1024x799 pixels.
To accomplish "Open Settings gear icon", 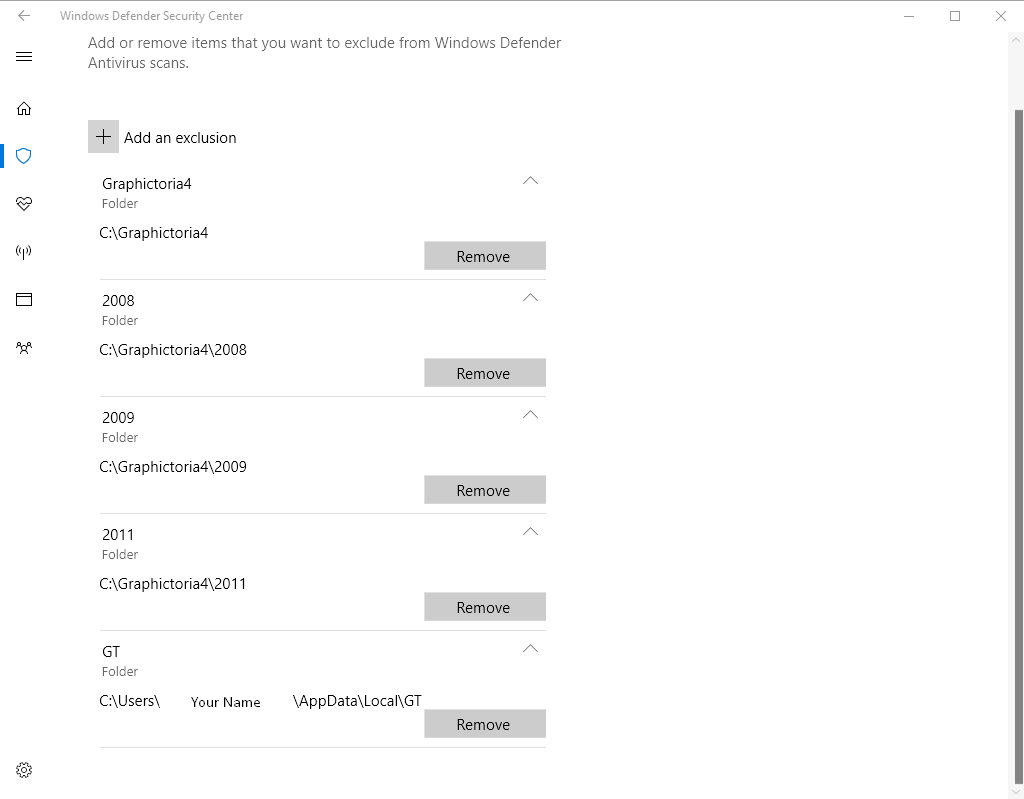I will 24,770.
